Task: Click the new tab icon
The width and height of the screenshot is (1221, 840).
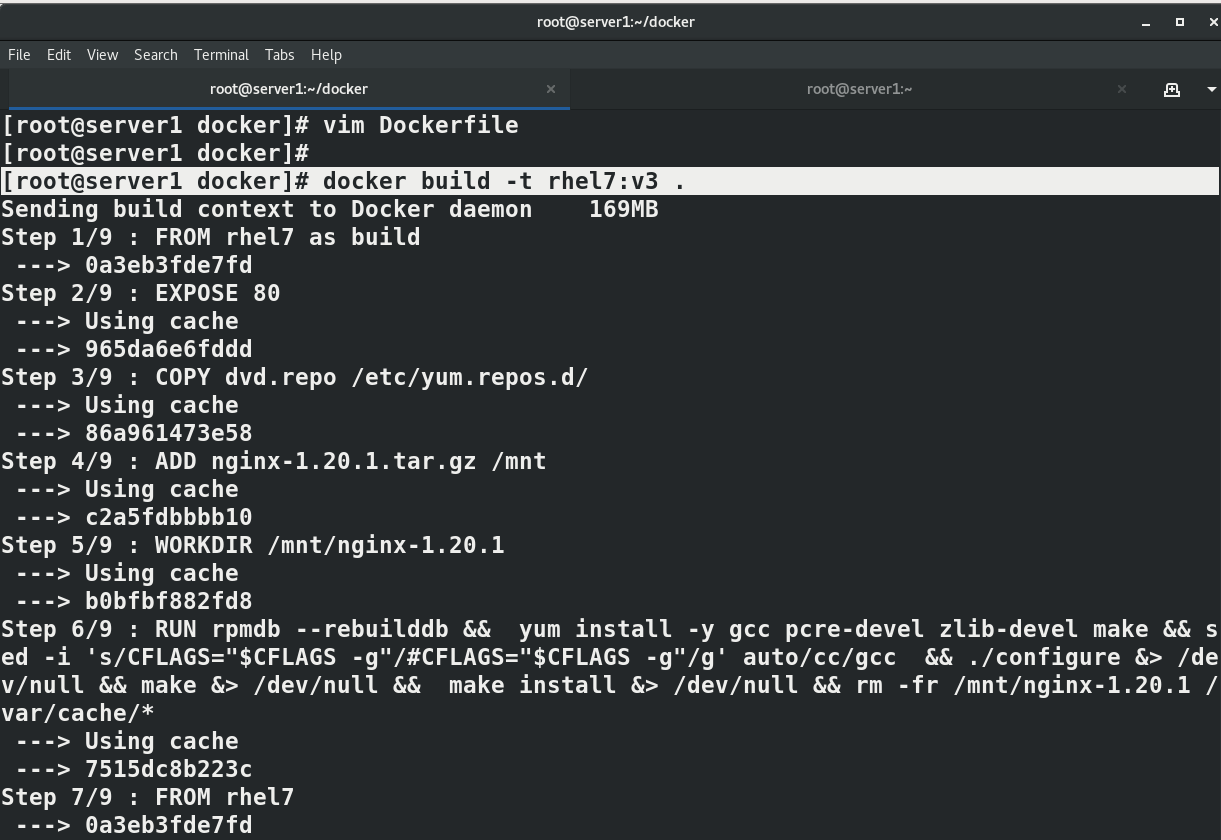Action: pyautogui.click(x=1172, y=89)
